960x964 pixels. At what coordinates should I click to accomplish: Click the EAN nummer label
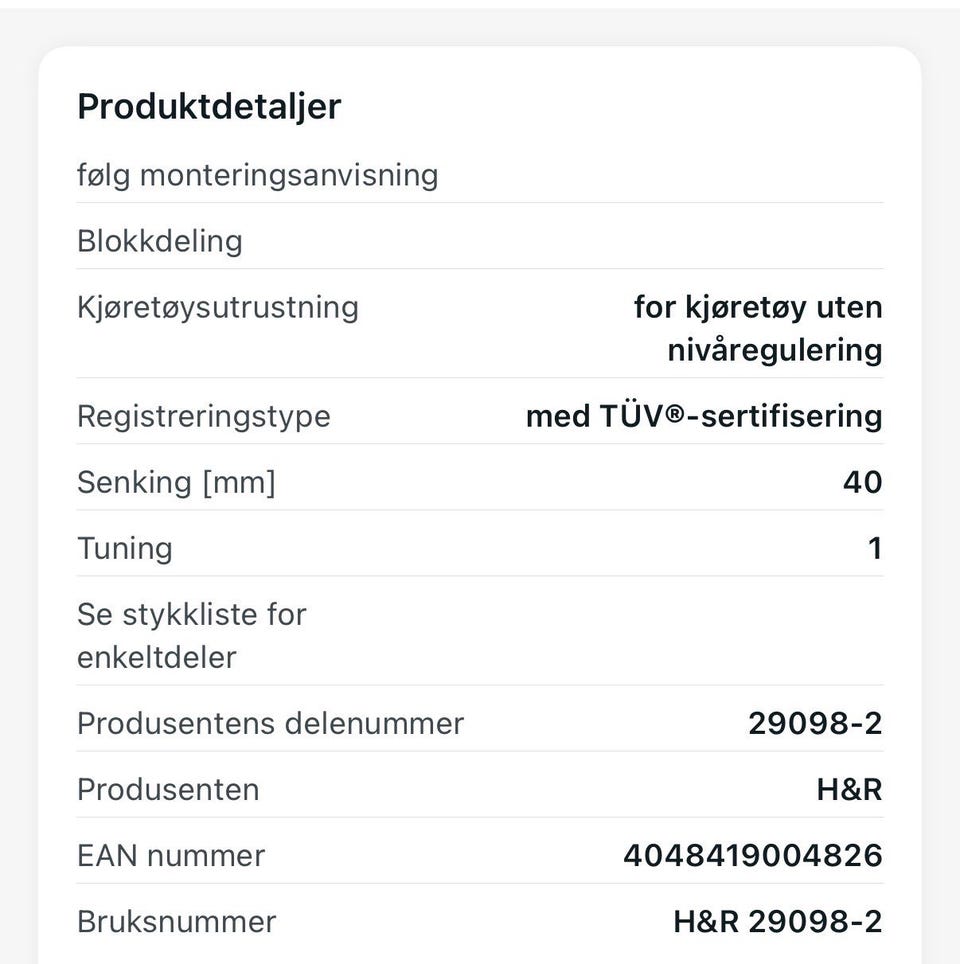tap(172, 856)
